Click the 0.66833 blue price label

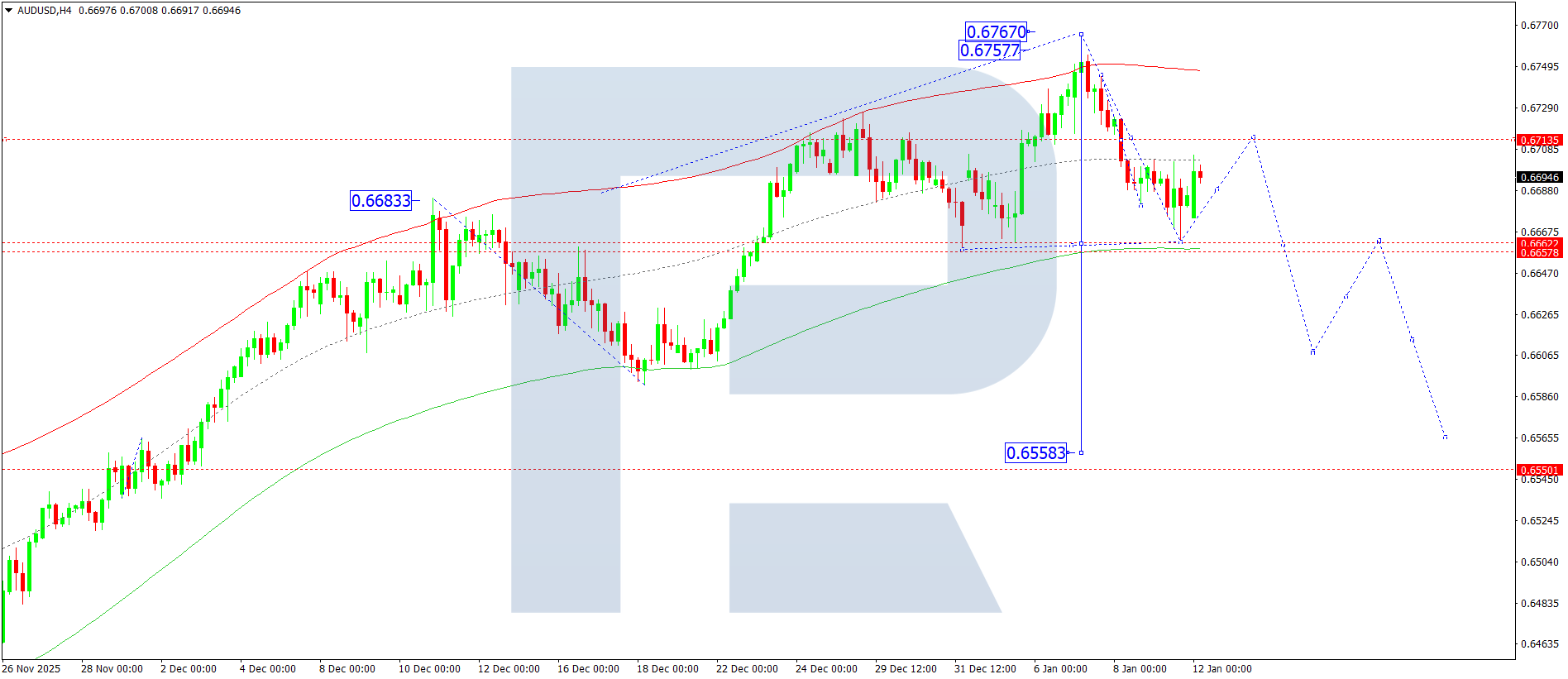click(380, 200)
